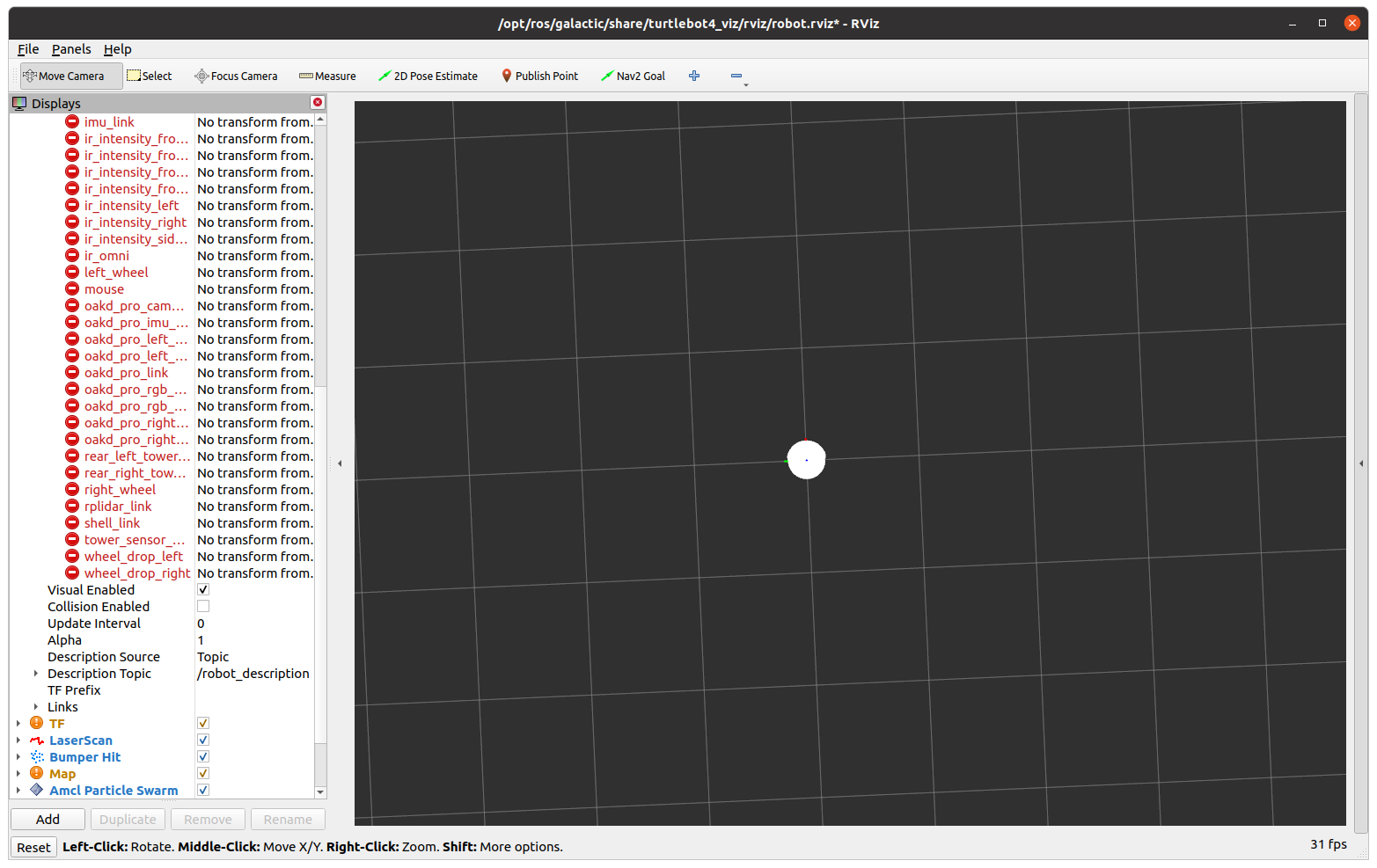
Task: Open the Measure tool
Action: 326,76
